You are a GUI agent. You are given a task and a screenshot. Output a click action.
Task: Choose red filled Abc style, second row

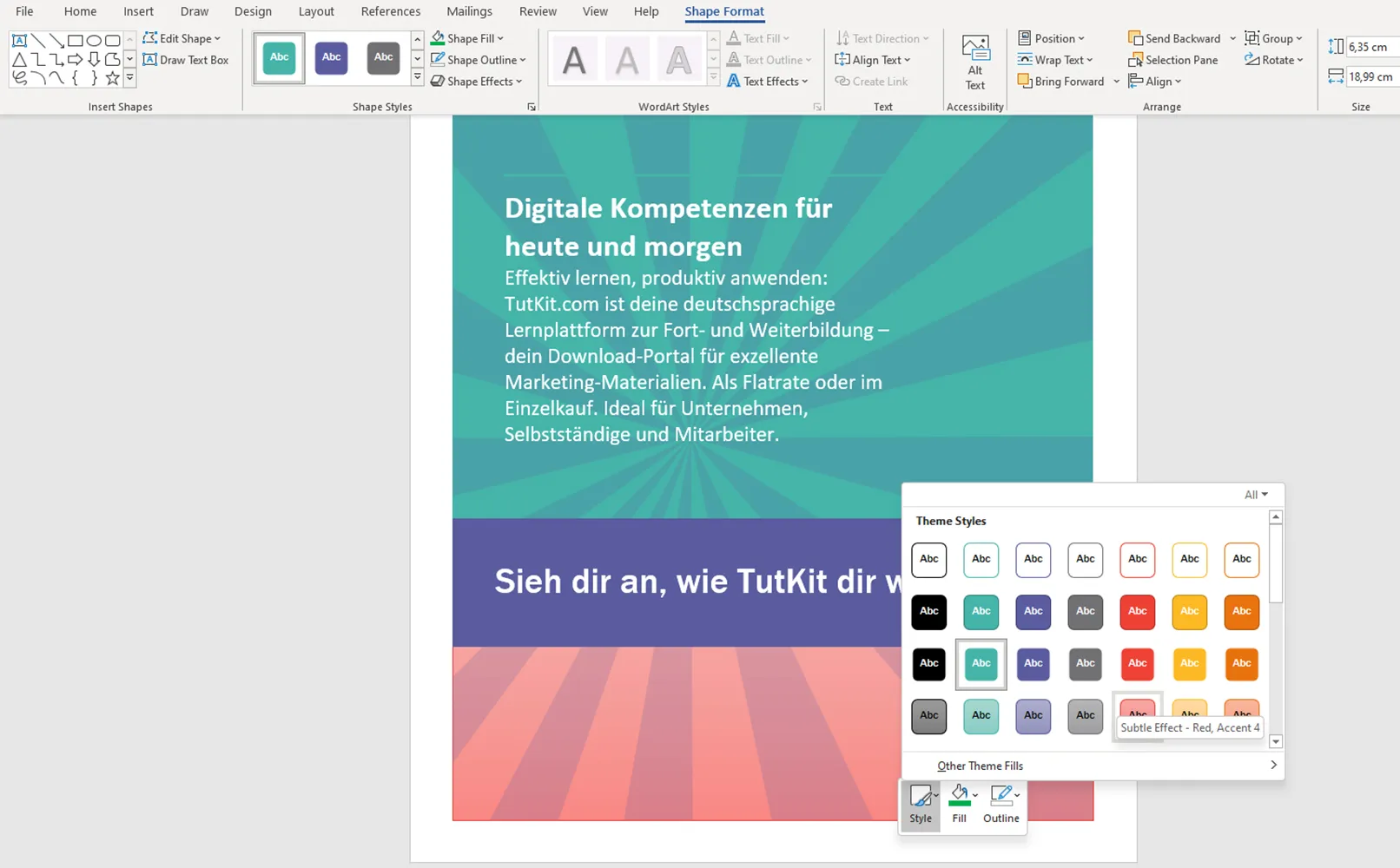coord(1138,612)
